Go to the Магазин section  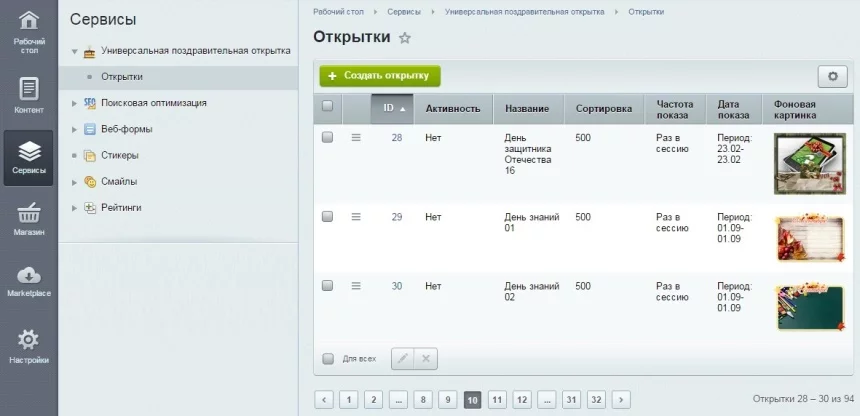29,219
